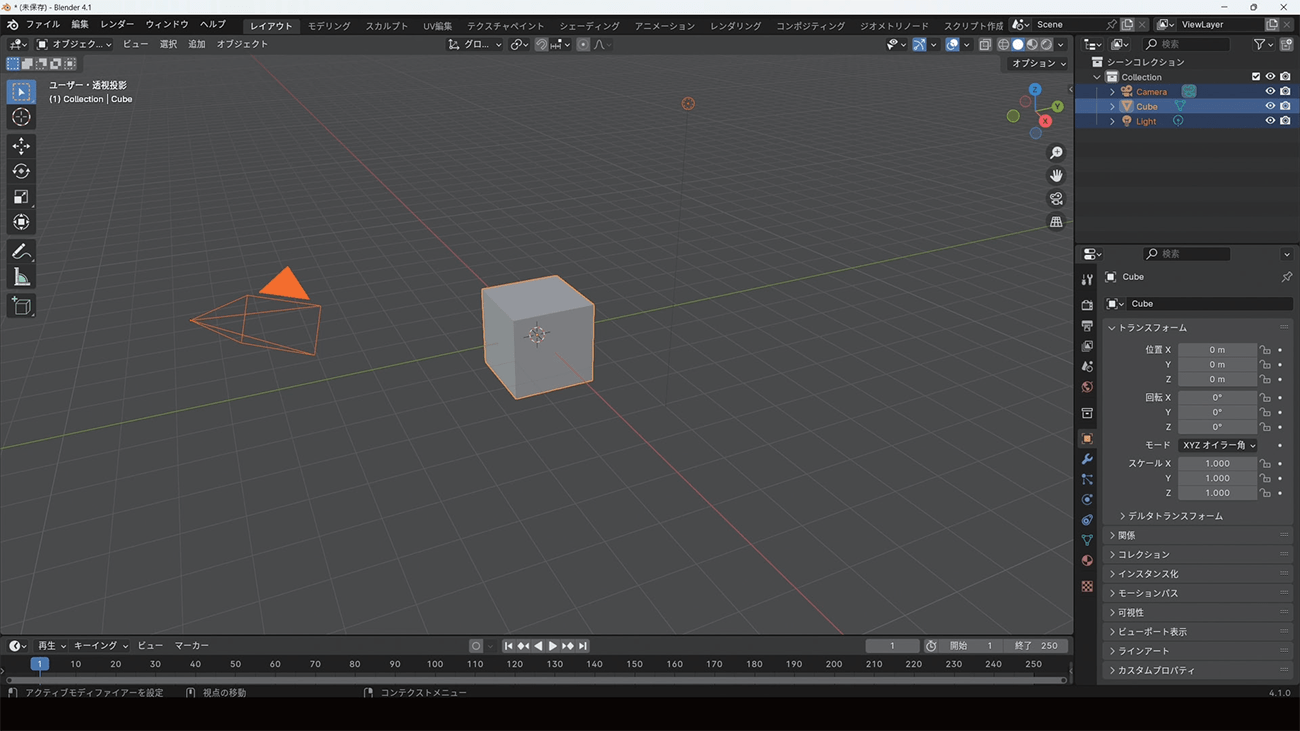
Task: Uncheck Collection exclude checkbox
Action: [x=1256, y=77]
